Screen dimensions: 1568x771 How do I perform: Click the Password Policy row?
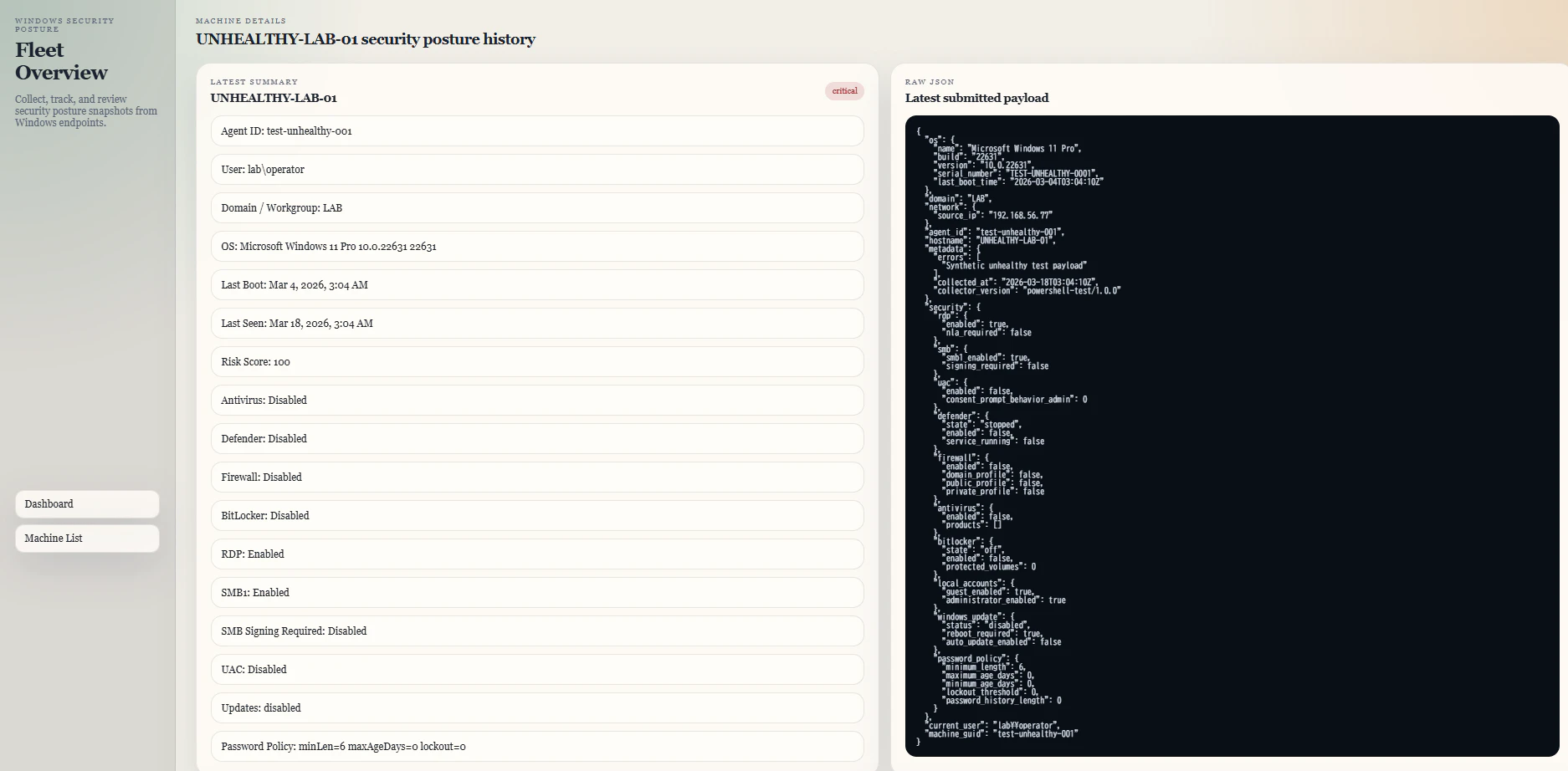click(537, 747)
